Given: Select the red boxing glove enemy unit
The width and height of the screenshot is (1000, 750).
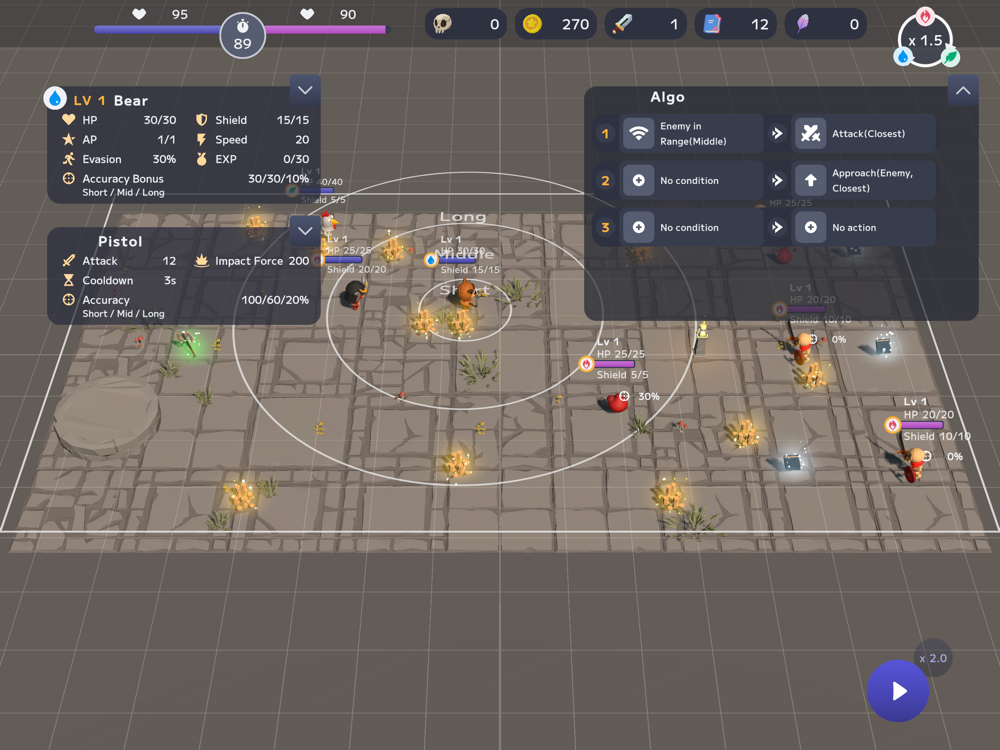Looking at the screenshot, I should pyautogui.click(x=616, y=402).
